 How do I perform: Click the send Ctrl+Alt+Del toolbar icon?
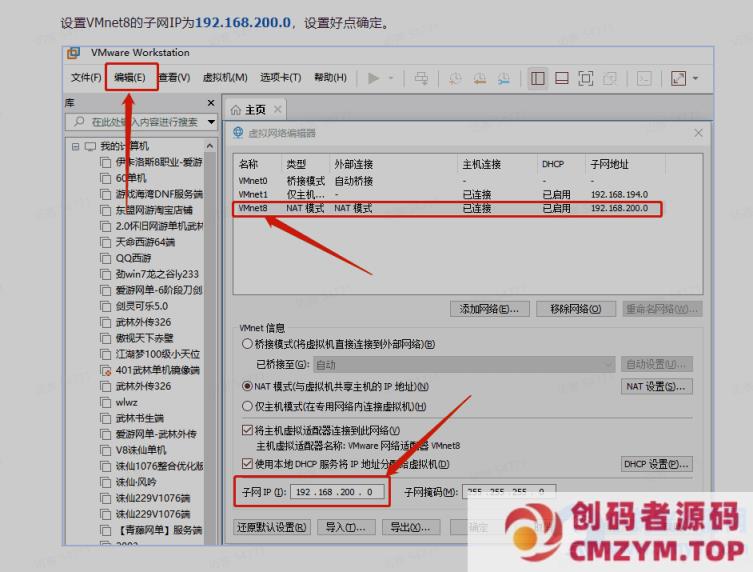click(421, 78)
